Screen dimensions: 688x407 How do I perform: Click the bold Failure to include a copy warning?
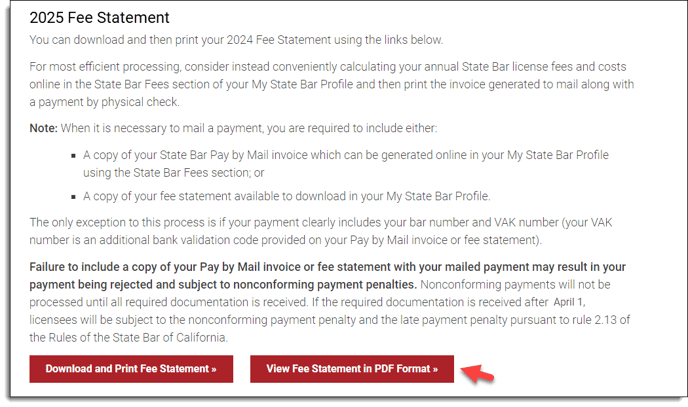click(327, 275)
